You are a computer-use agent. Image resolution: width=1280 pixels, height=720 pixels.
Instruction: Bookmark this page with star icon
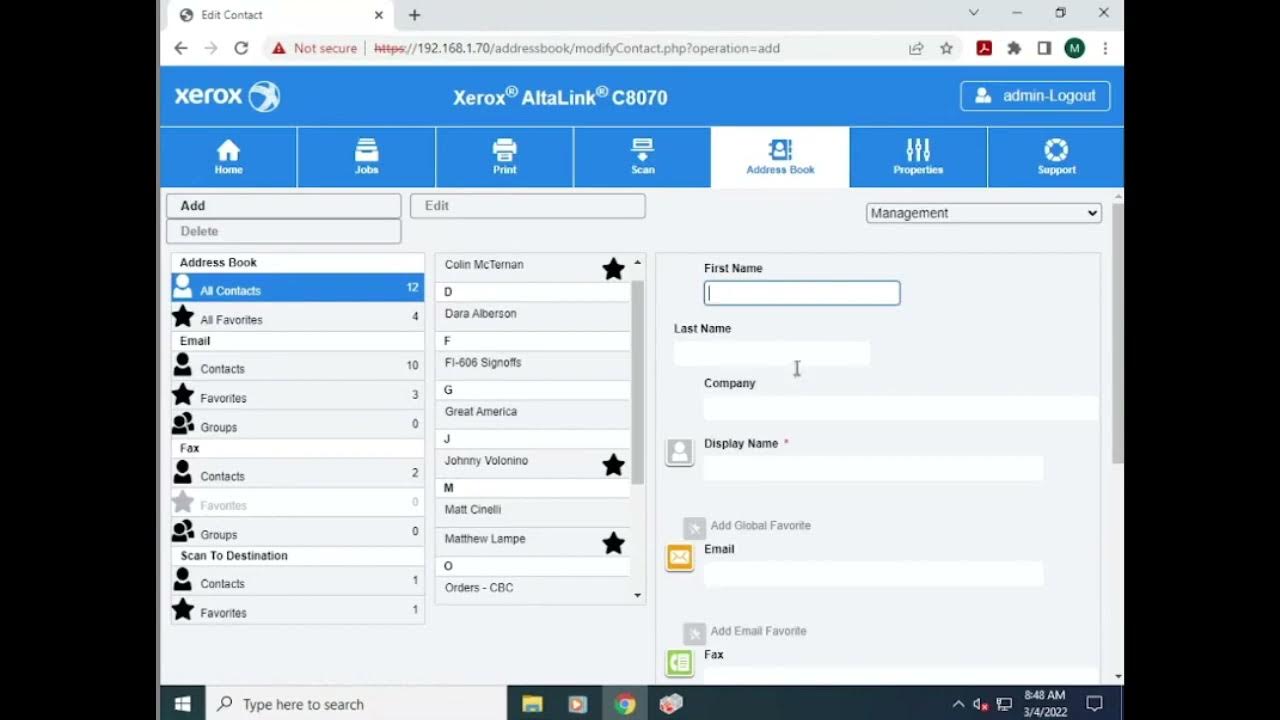click(946, 48)
